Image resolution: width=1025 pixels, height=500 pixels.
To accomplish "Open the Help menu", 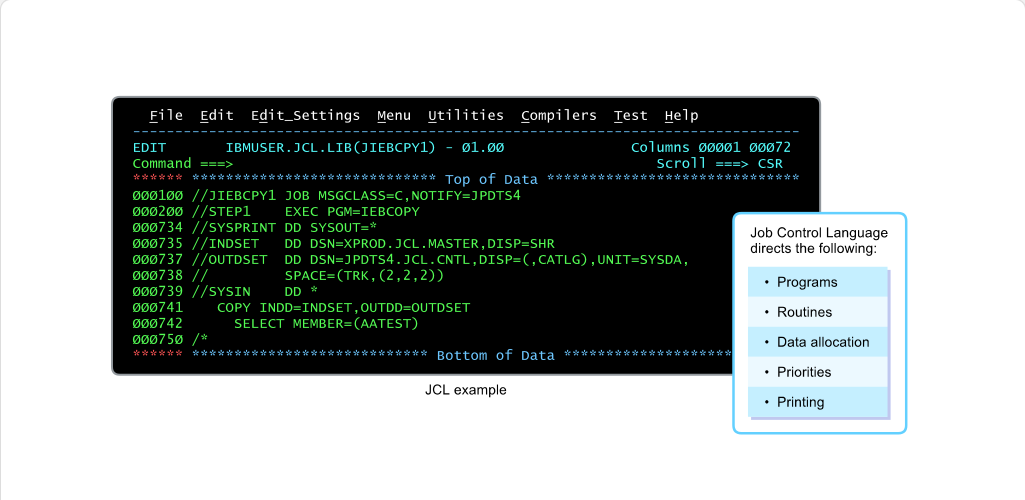I will pos(682,116).
